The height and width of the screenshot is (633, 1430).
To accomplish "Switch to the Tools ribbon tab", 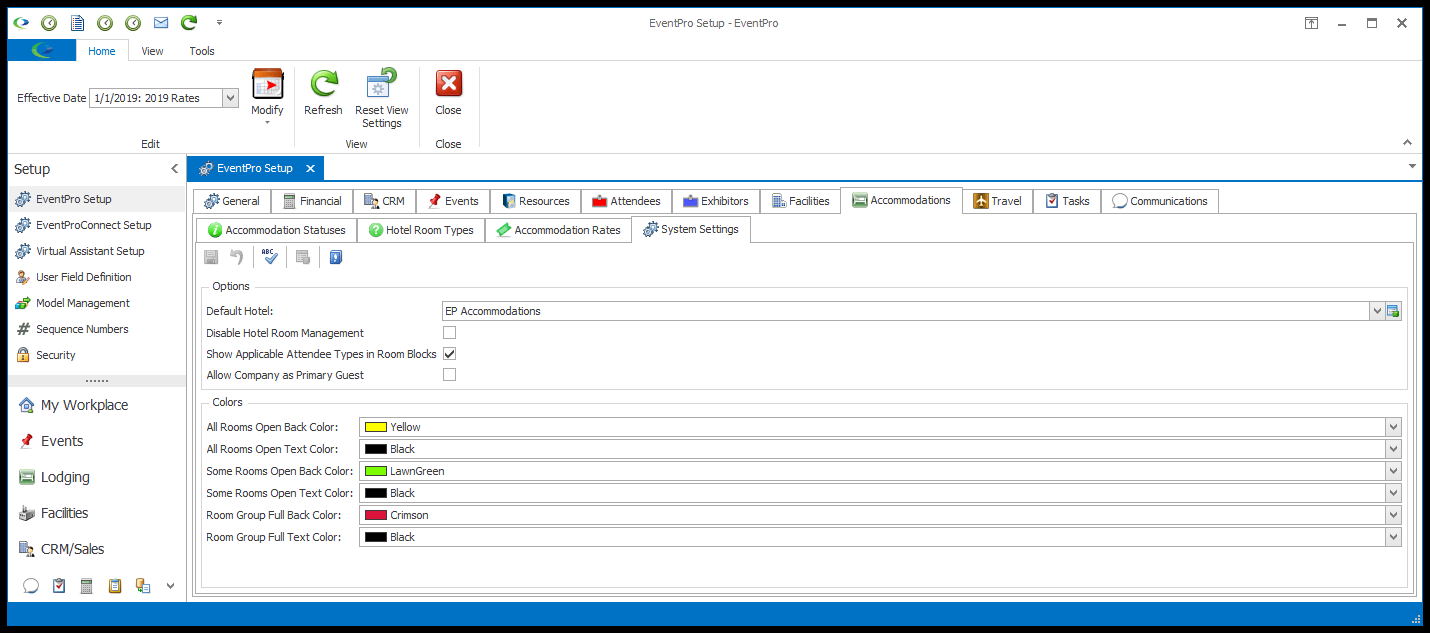I will 202,51.
